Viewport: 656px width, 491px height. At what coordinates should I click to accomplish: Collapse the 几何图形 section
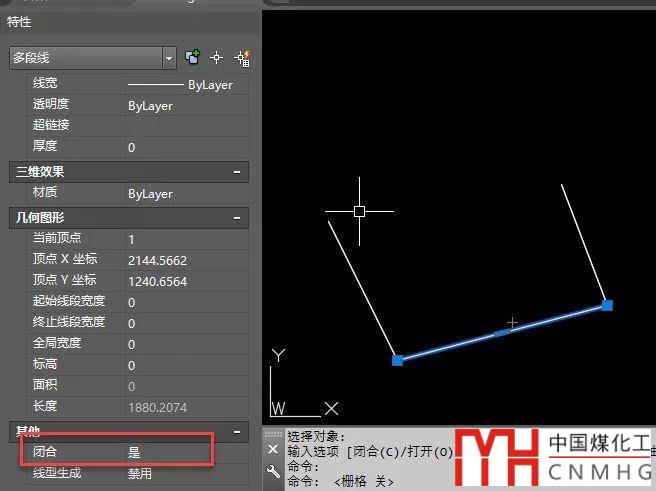237,217
